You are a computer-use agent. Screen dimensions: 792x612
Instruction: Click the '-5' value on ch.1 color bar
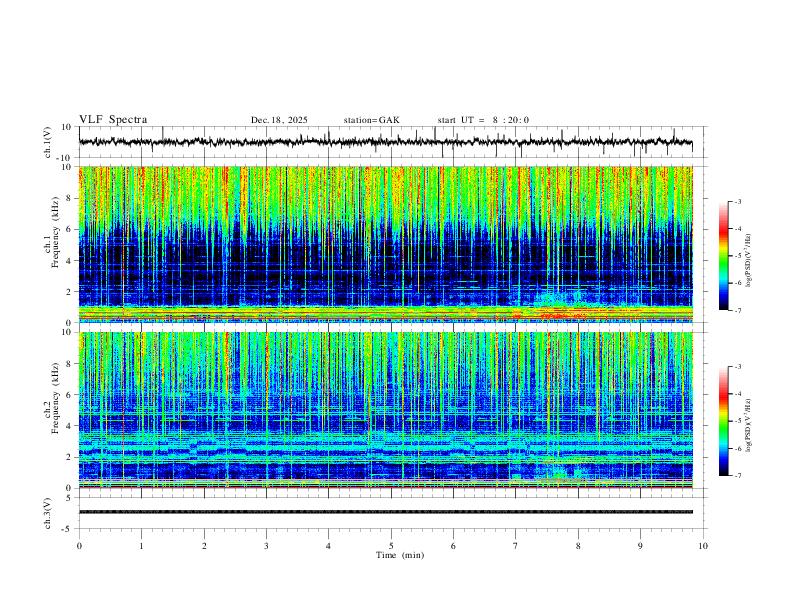[x=737, y=256]
